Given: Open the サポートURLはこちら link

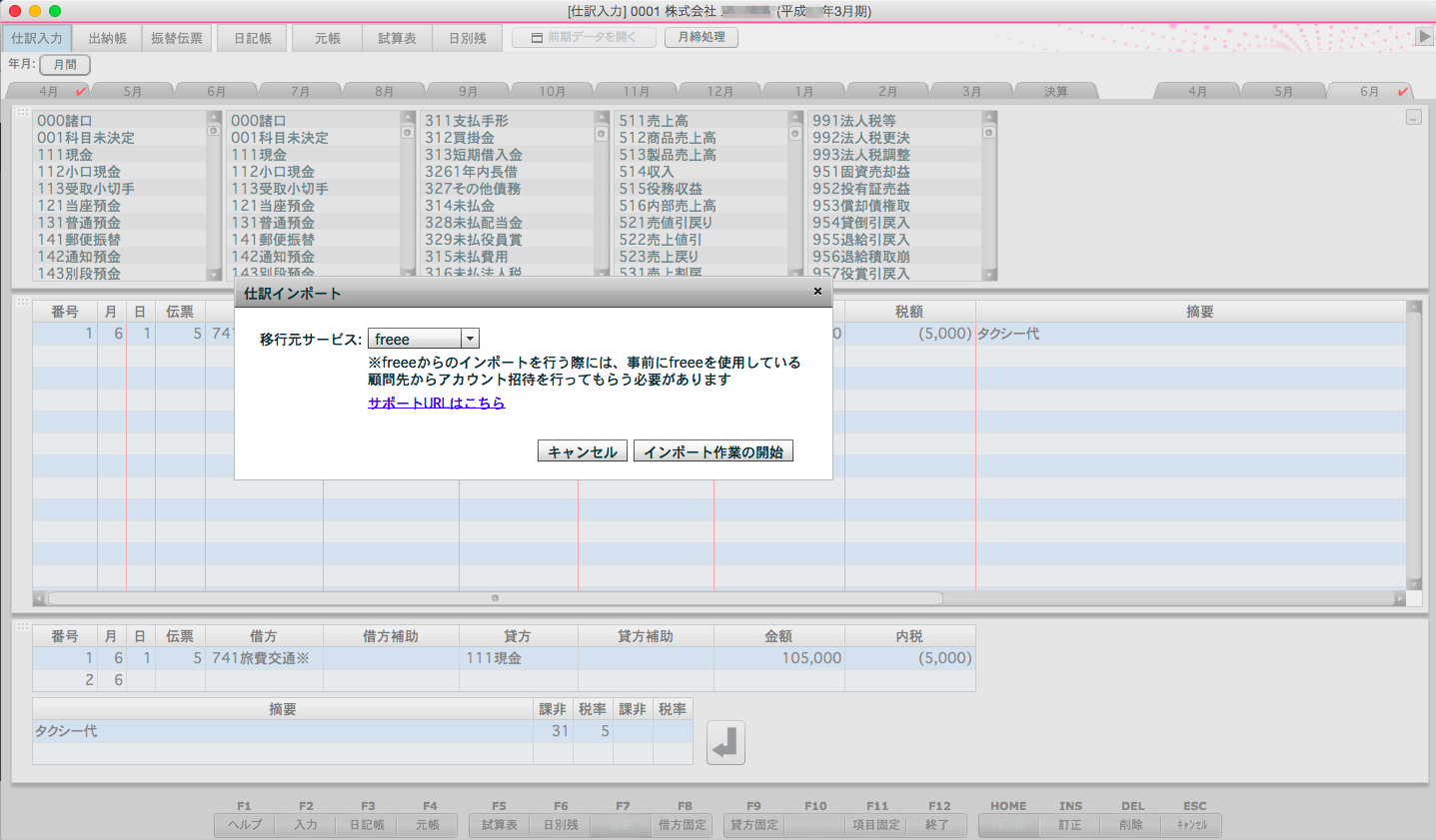Looking at the screenshot, I should [436, 403].
